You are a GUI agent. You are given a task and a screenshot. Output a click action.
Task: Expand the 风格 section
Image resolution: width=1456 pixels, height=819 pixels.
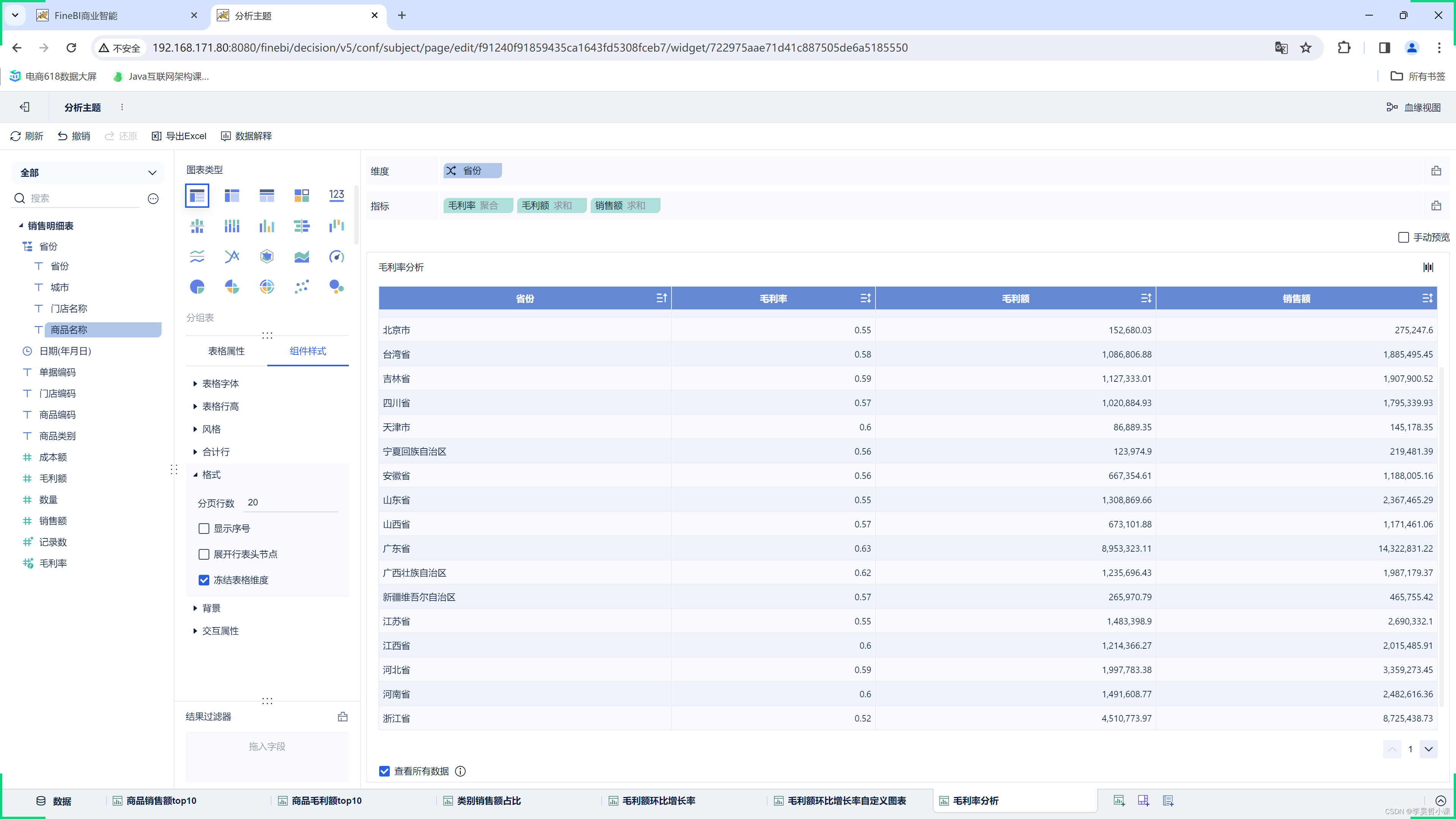point(206,429)
